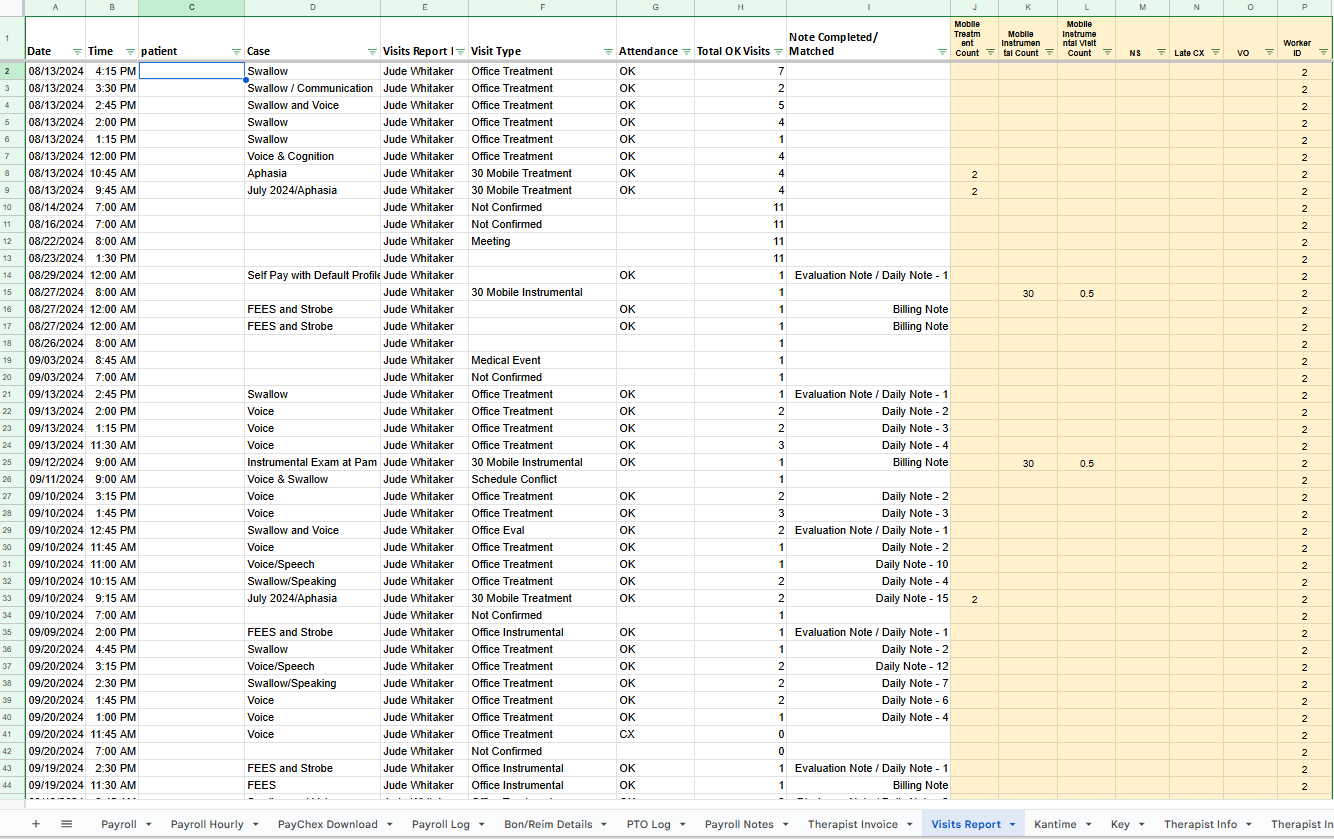Expand the PTO Log tab dropdown arrow
1334x839 pixels.
684,825
